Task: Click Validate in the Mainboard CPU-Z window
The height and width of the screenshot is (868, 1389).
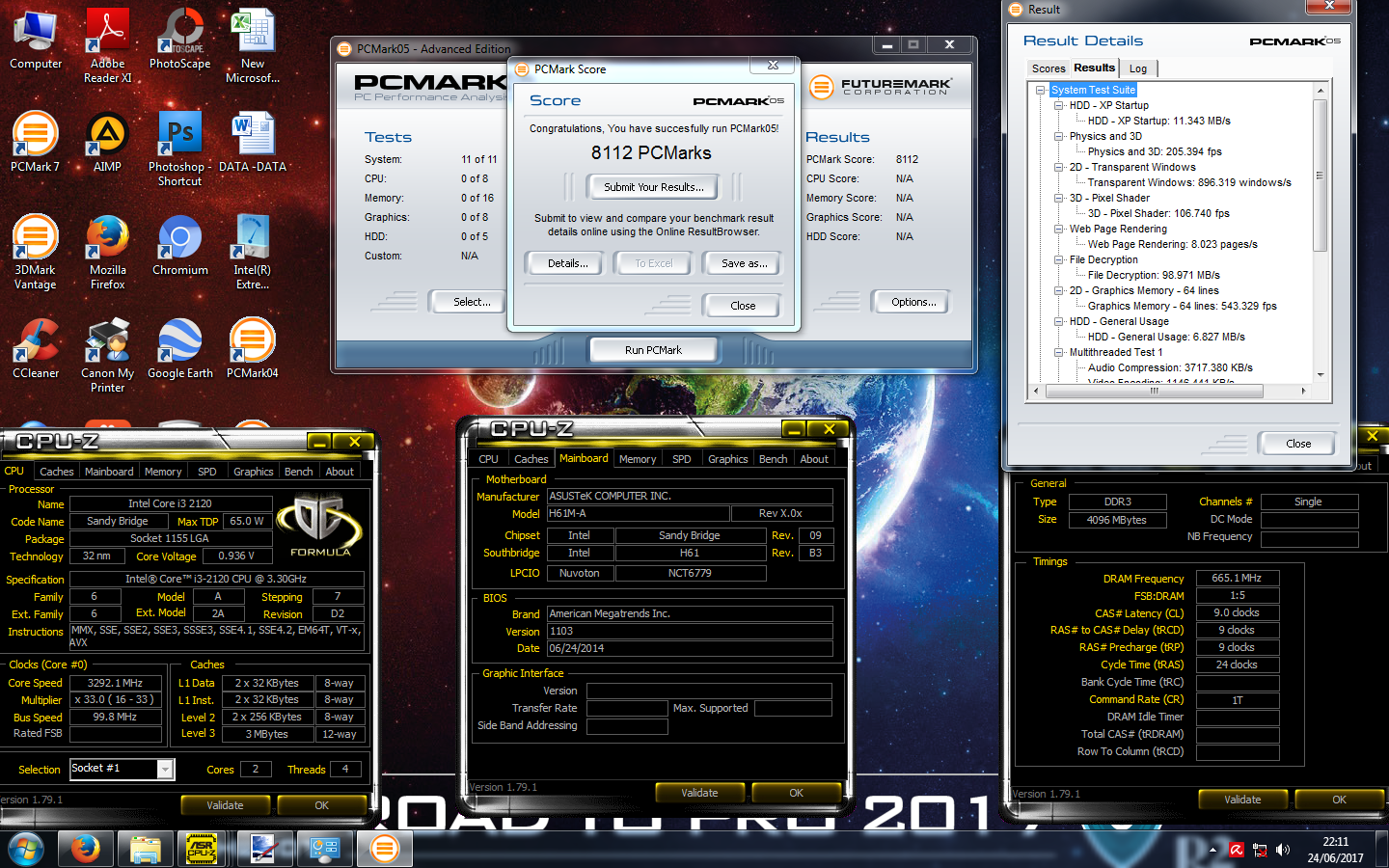Action: point(699,793)
